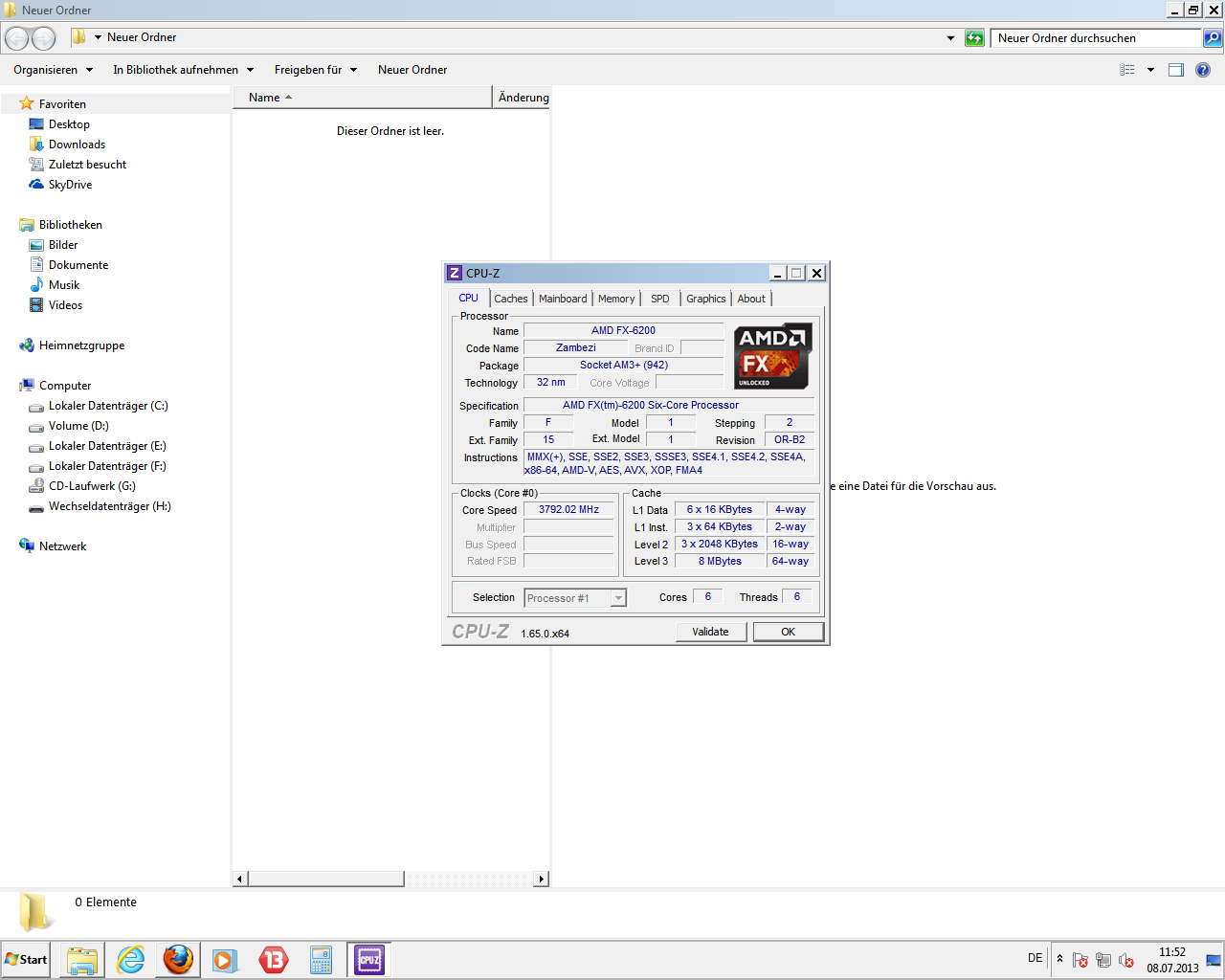Open In Bibliothek aufnehmen dropdown
Viewport: 1225px width, 980px height.
click(184, 70)
